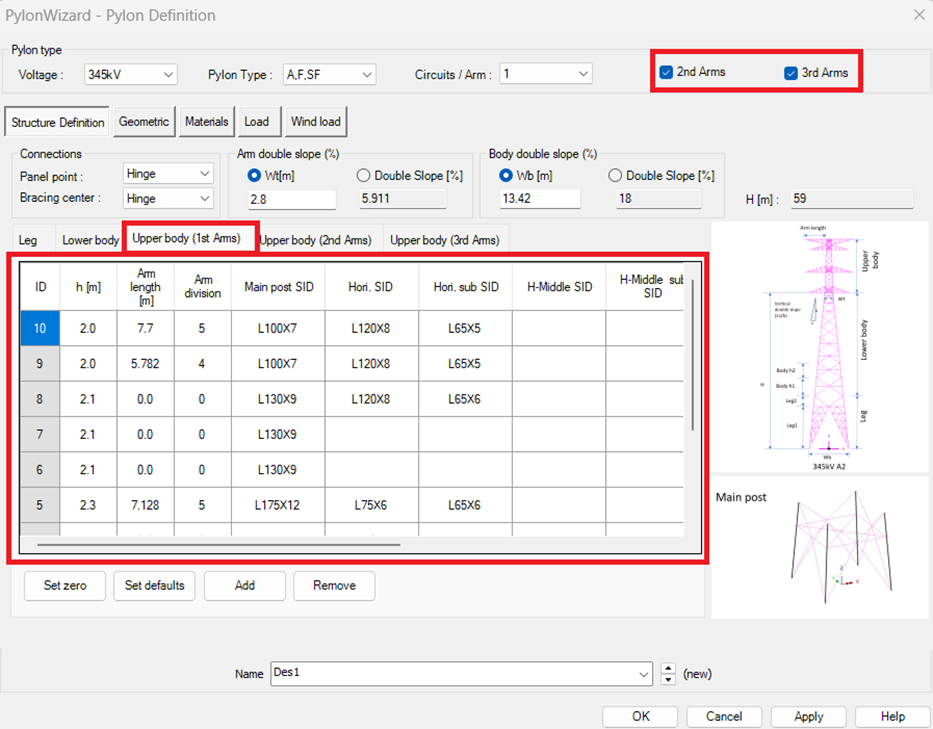
Task: Close the Pylon Definition dialog
Action: 918,14
